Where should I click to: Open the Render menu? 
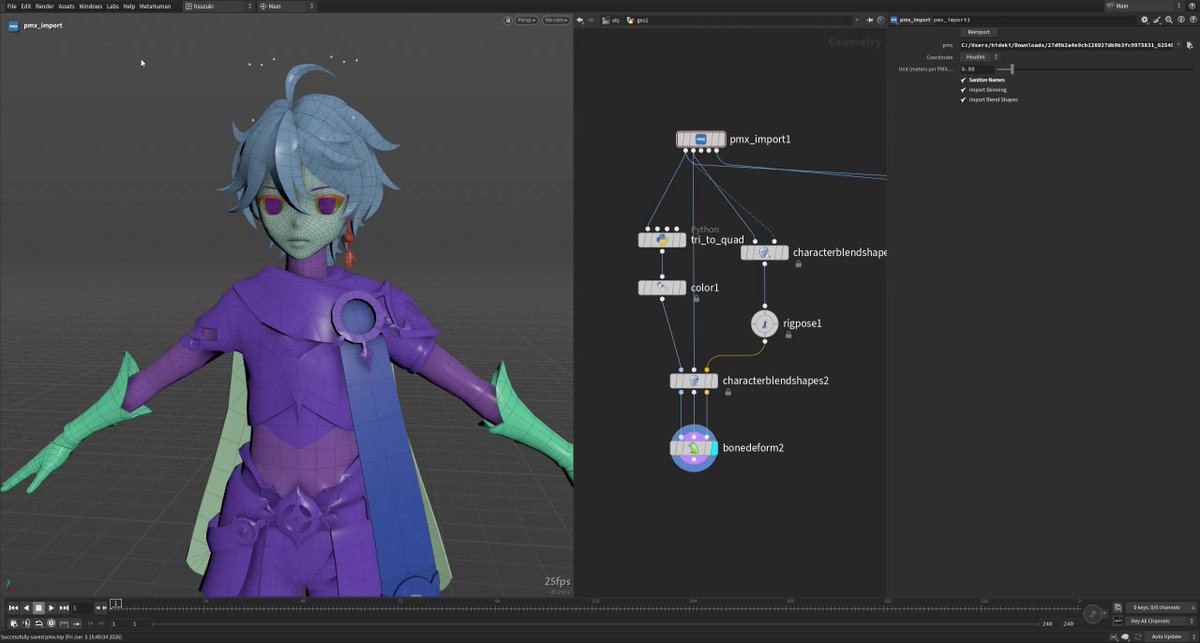44,6
